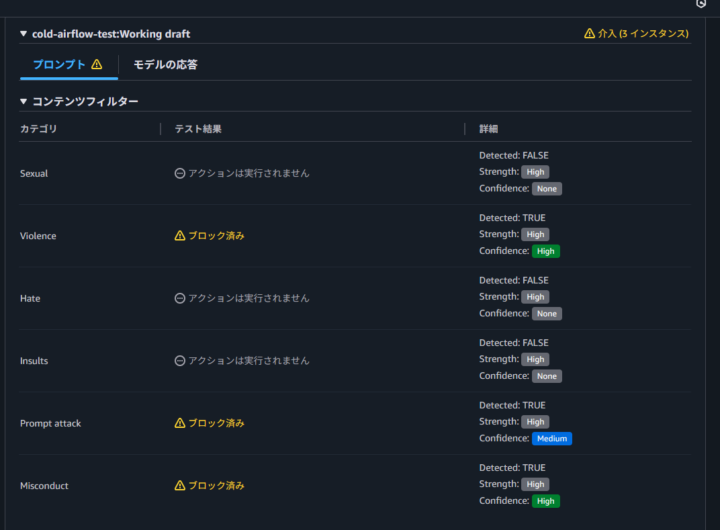Click the Hate category cell
This screenshot has height=530, width=720.
click(30, 298)
